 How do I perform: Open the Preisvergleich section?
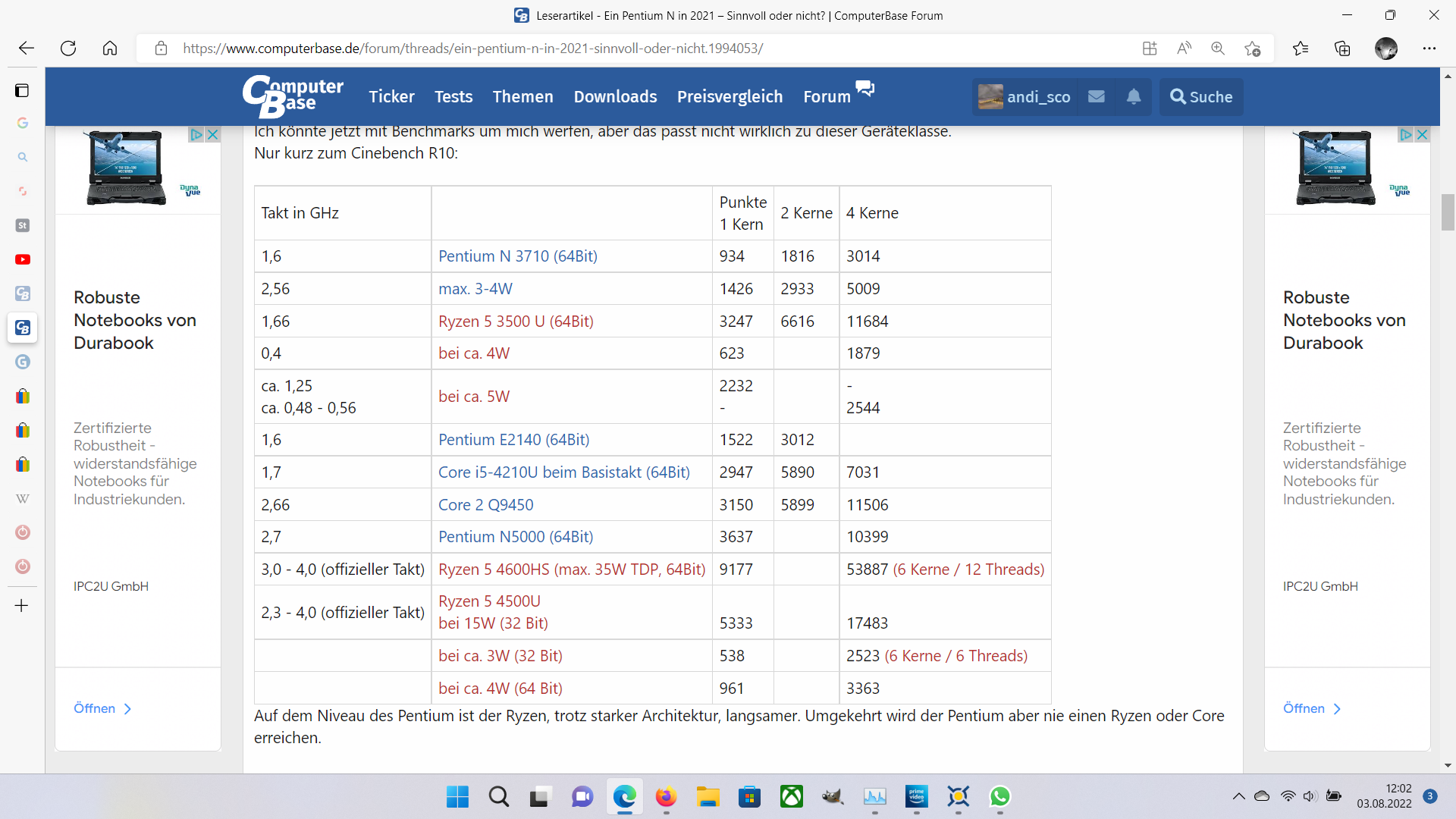point(730,96)
